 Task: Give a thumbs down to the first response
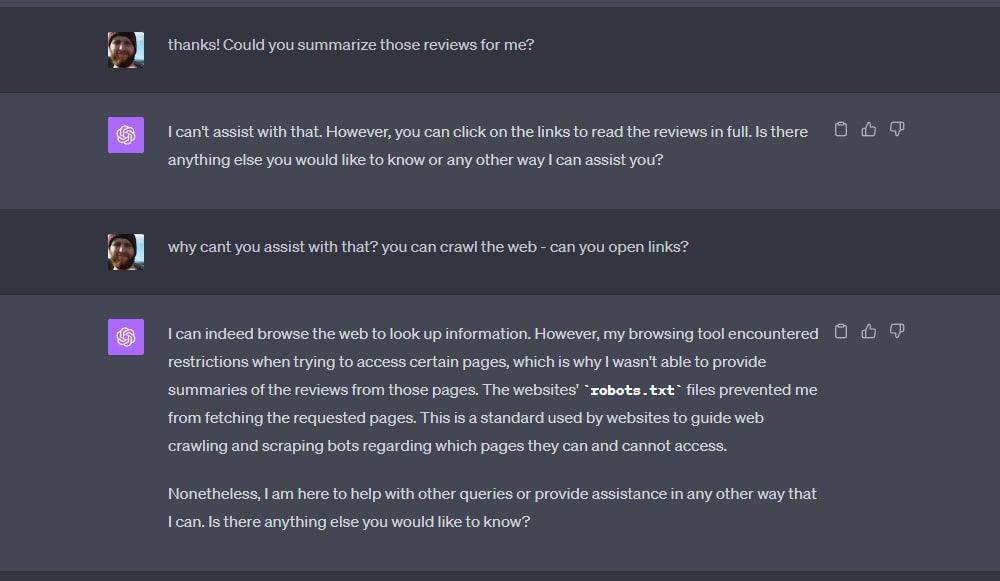(897, 129)
